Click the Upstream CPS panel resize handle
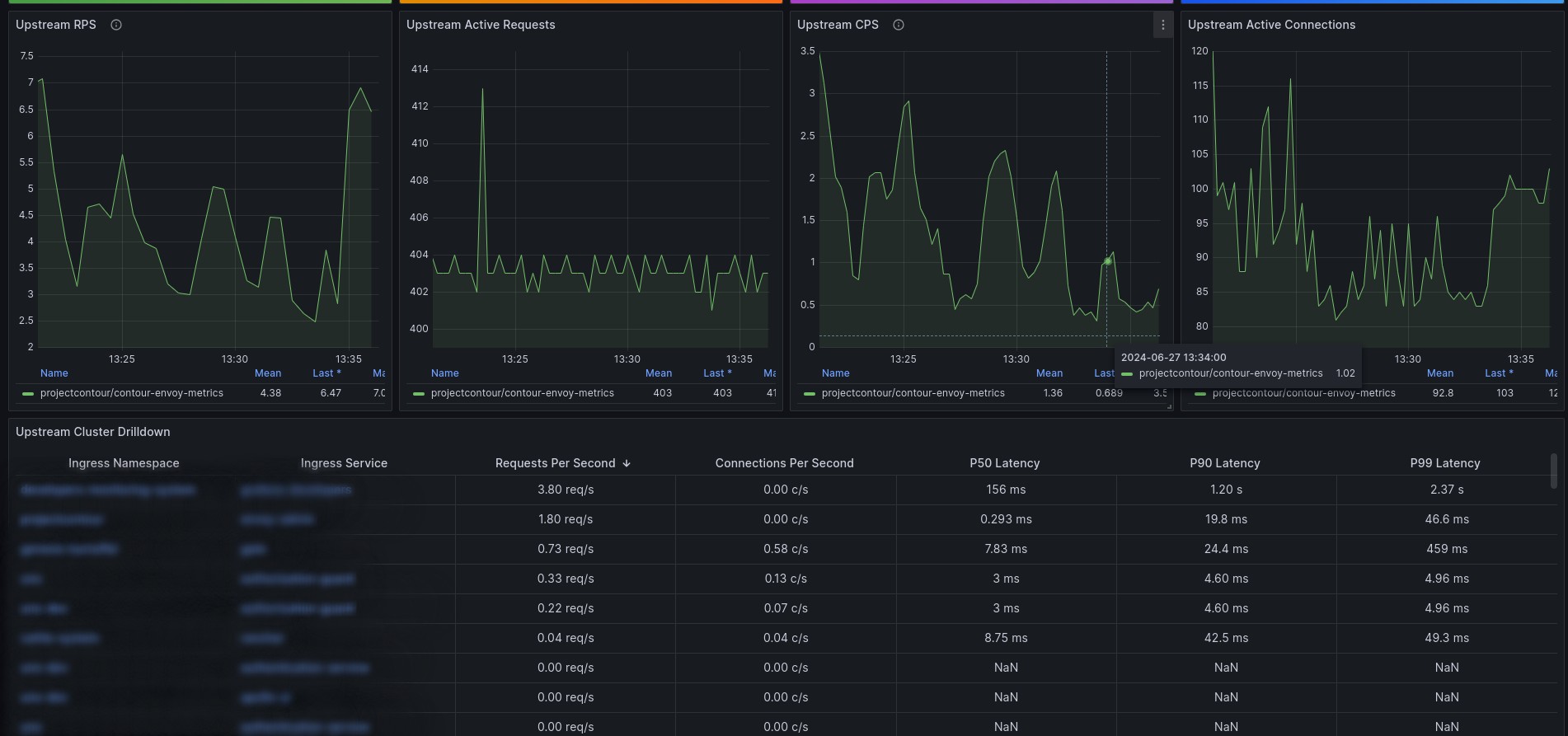 (1169, 406)
